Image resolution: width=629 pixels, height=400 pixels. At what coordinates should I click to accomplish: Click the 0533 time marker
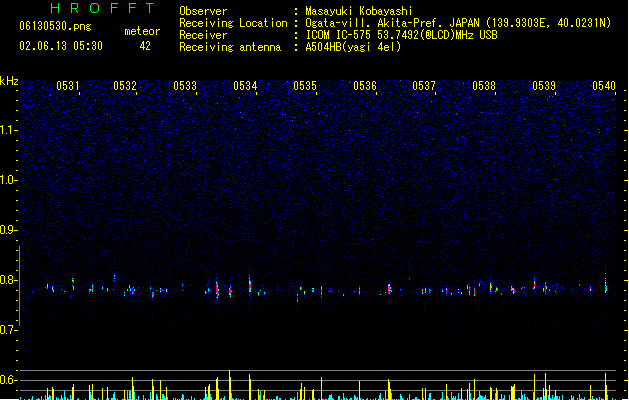[185, 85]
